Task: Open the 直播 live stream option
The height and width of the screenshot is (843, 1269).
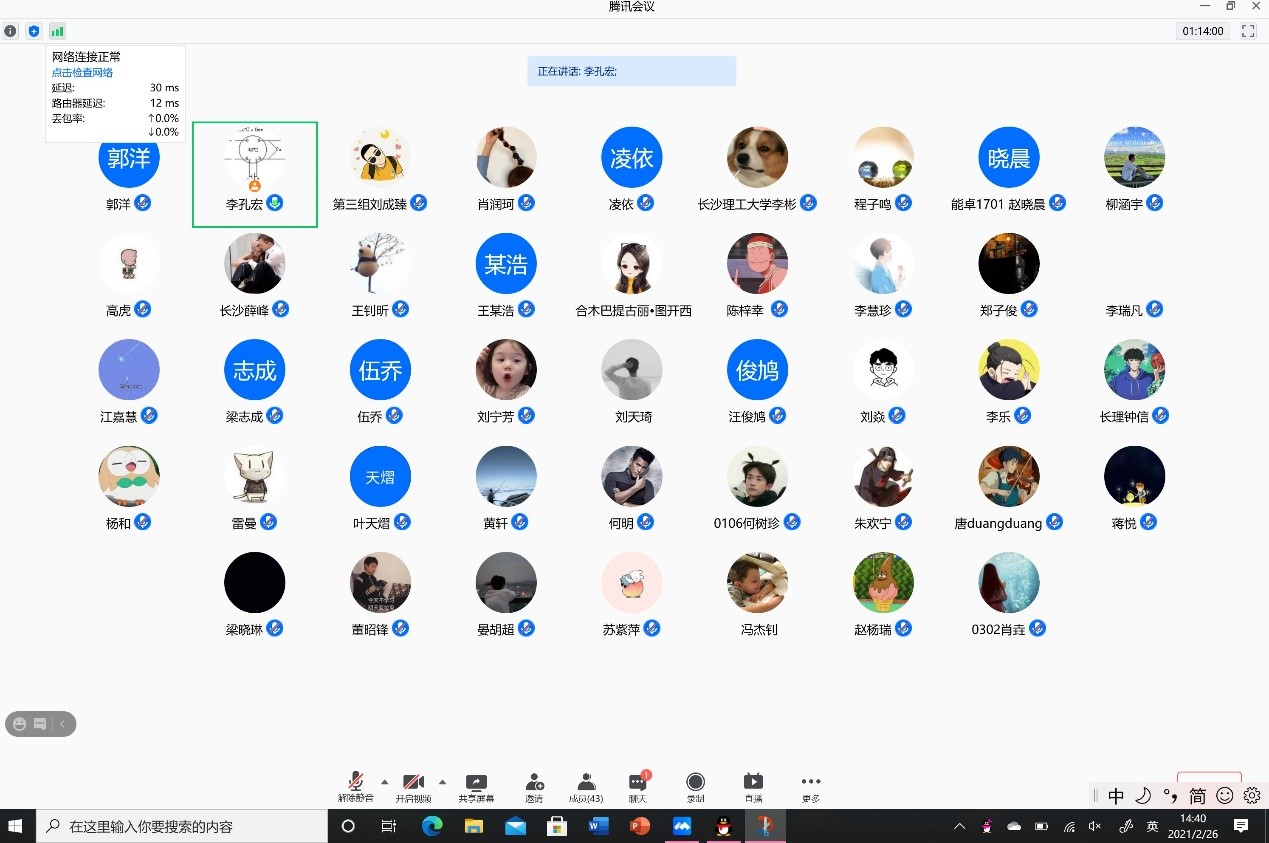Action: tap(753, 787)
